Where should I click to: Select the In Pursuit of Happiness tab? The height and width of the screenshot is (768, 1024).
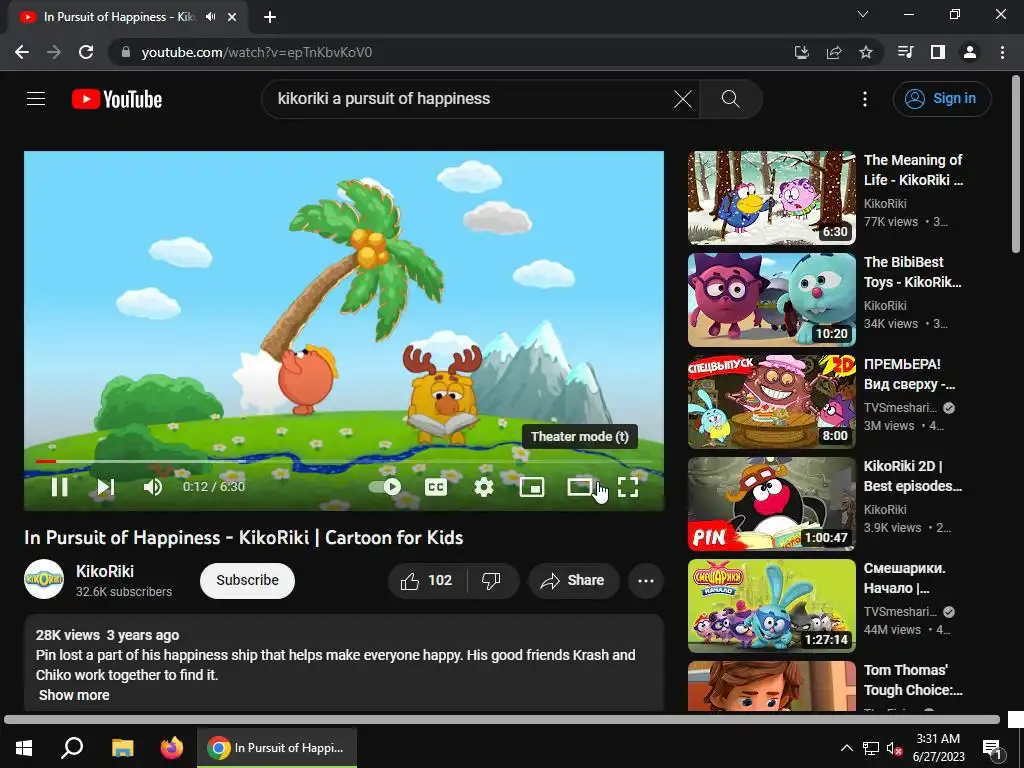click(118, 17)
